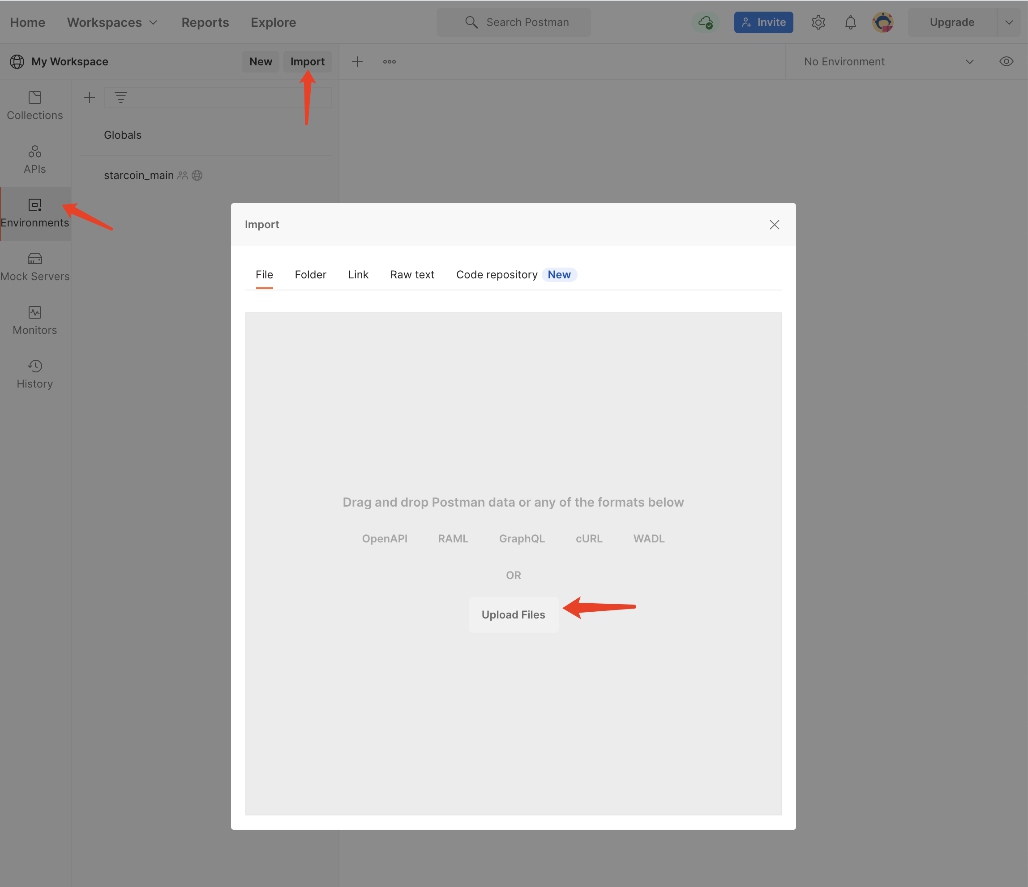This screenshot has width=1028, height=887.
Task: Show History in the sidebar
Action: (35, 373)
